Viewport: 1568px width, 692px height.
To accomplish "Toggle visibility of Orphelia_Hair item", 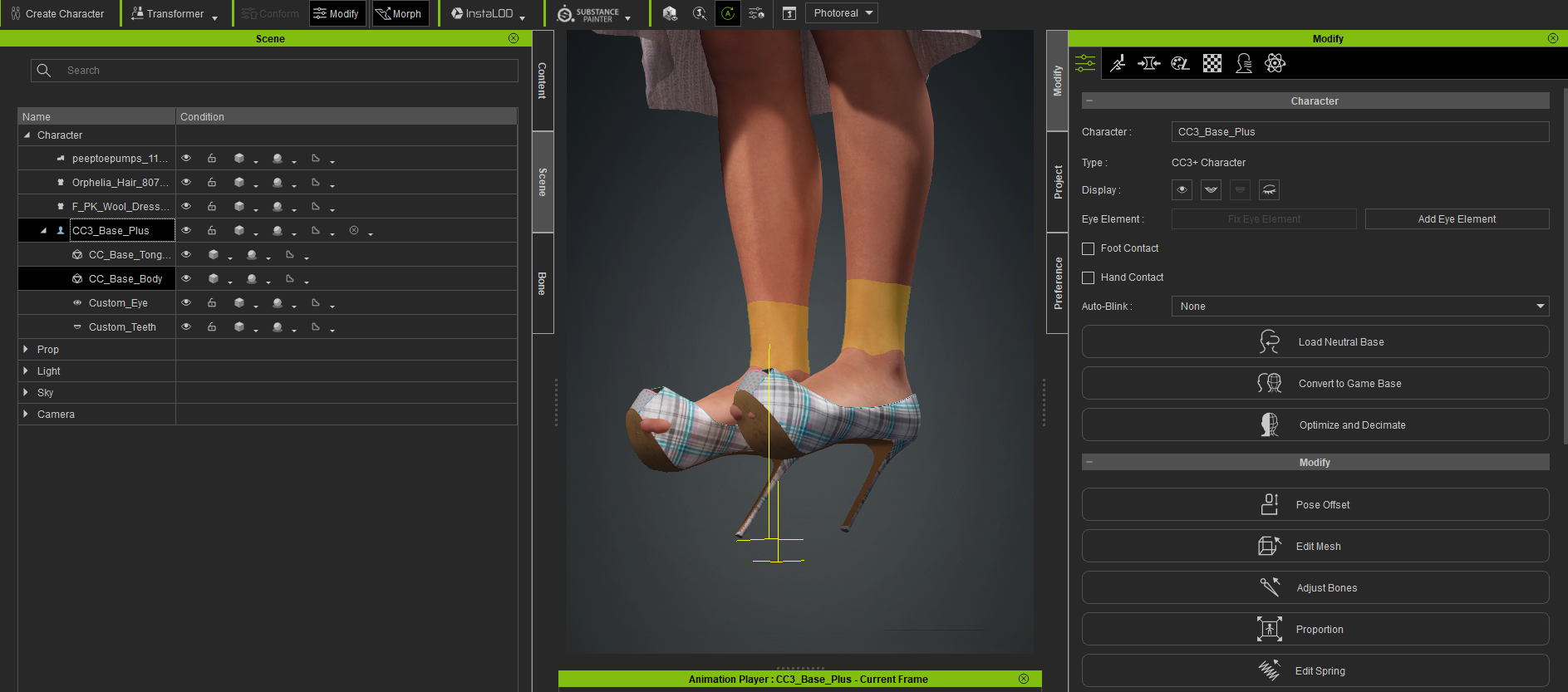I will pyautogui.click(x=186, y=182).
